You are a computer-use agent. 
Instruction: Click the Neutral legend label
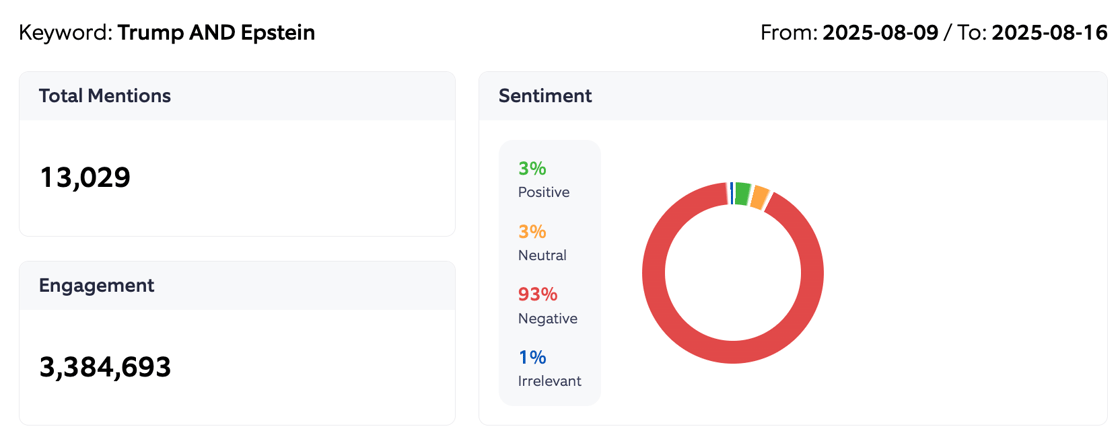[x=542, y=255]
